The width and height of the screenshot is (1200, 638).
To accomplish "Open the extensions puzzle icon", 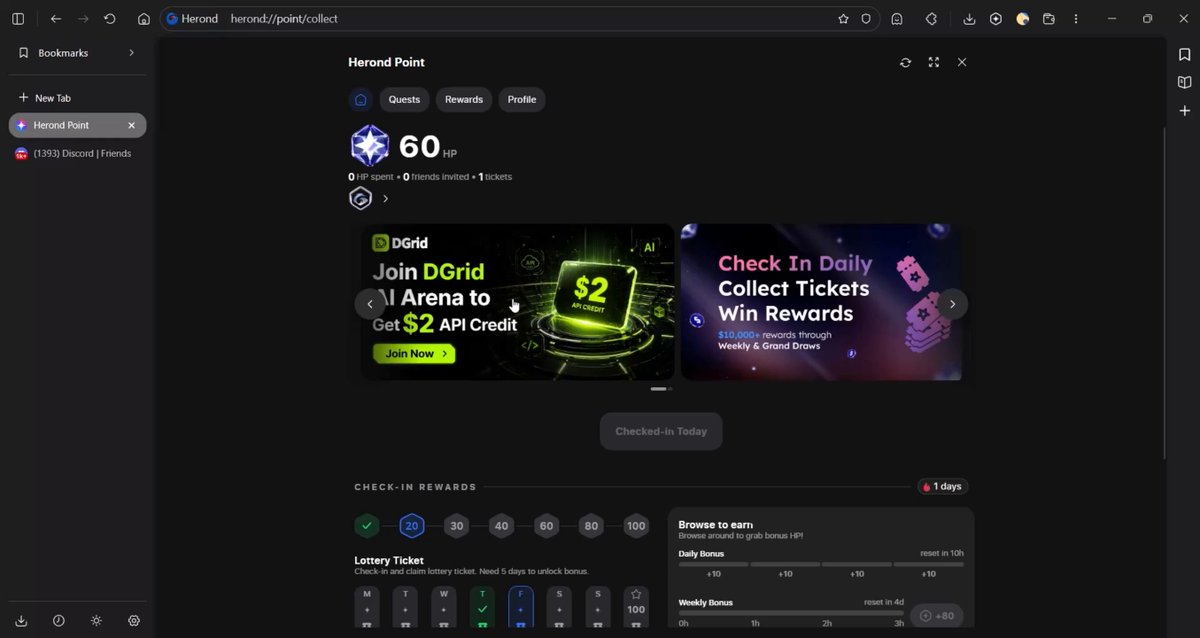I will point(931,19).
